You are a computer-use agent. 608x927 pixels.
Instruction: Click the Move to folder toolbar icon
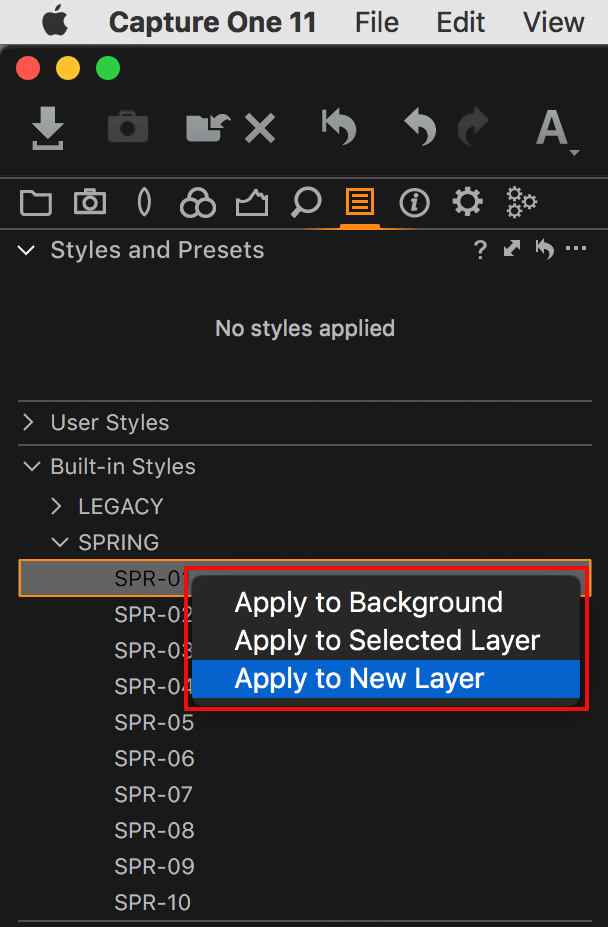point(208,128)
